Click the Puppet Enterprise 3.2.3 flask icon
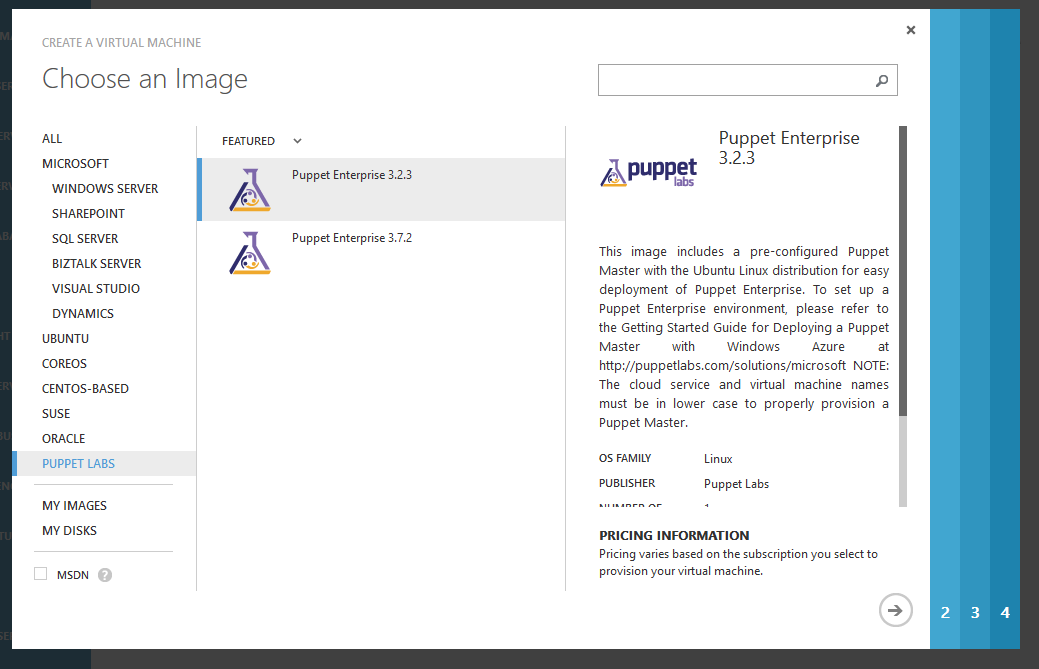Image resolution: width=1039 pixels, height=669 pixels. 250,190
